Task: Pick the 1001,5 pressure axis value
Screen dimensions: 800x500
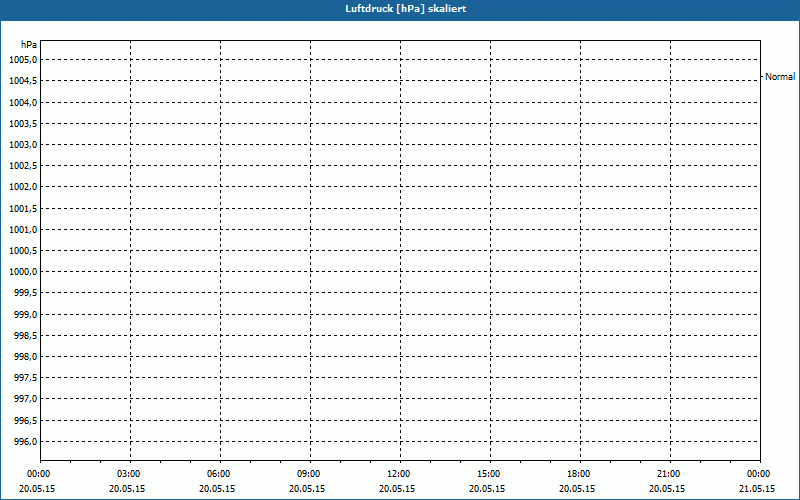Action: point(23,209)
